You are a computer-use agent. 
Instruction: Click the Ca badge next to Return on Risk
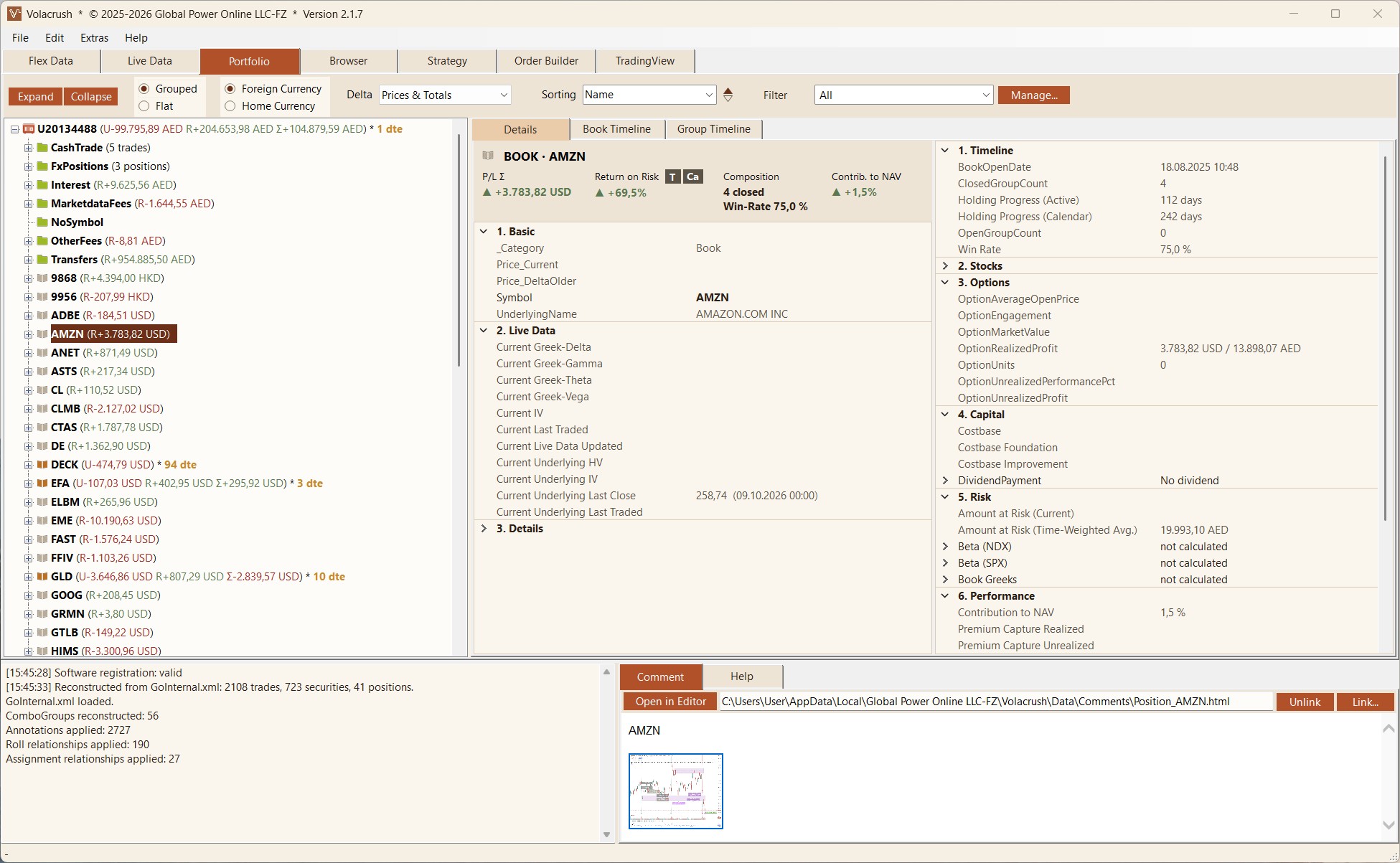coord(692,176)
